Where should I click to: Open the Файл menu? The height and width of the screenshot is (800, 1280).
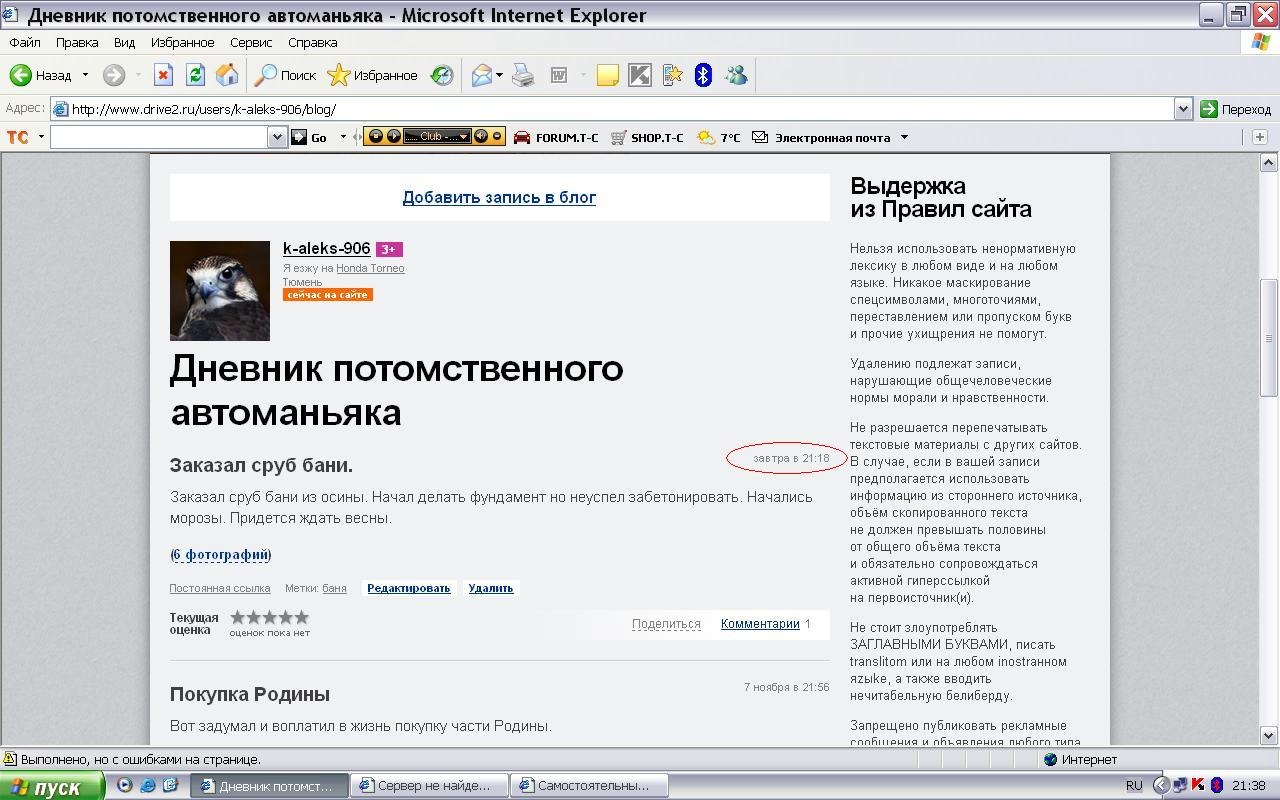(25, 43)
